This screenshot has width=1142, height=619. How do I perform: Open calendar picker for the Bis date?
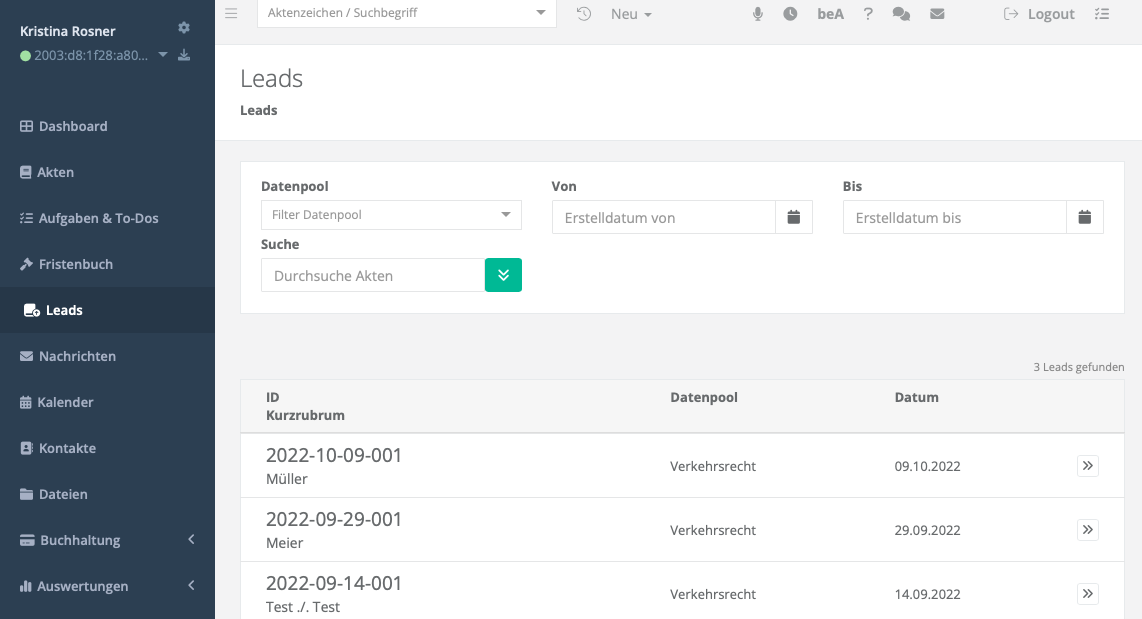pos(1085,217)
